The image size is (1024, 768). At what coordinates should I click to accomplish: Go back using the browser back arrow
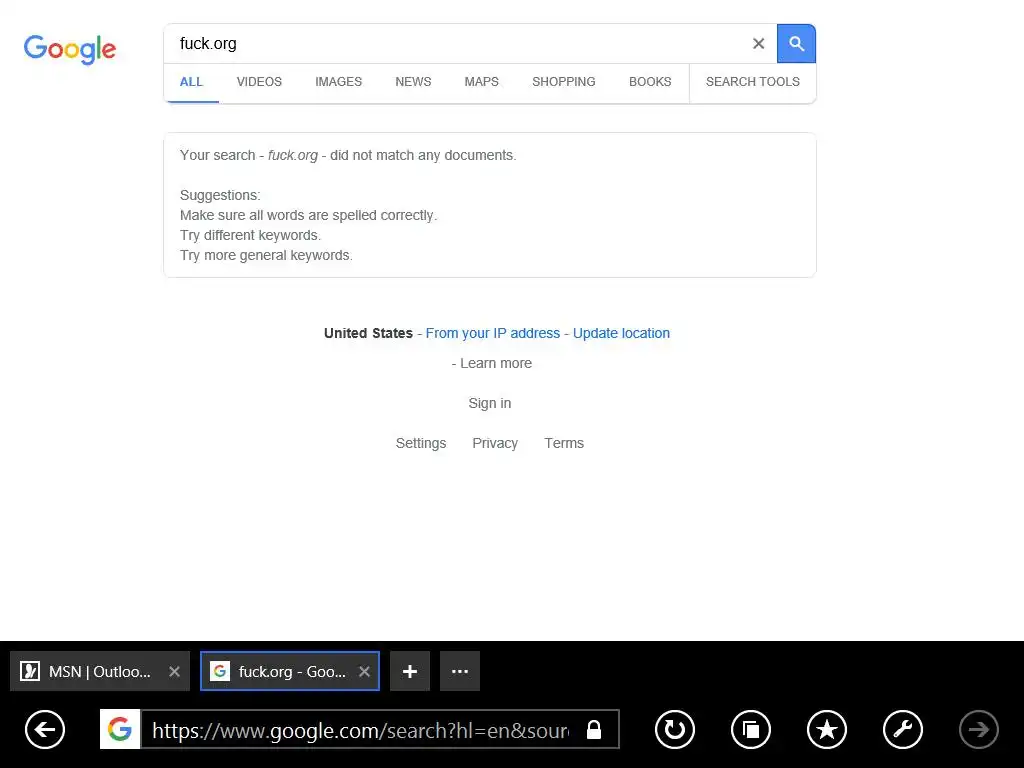coord(45,729)
